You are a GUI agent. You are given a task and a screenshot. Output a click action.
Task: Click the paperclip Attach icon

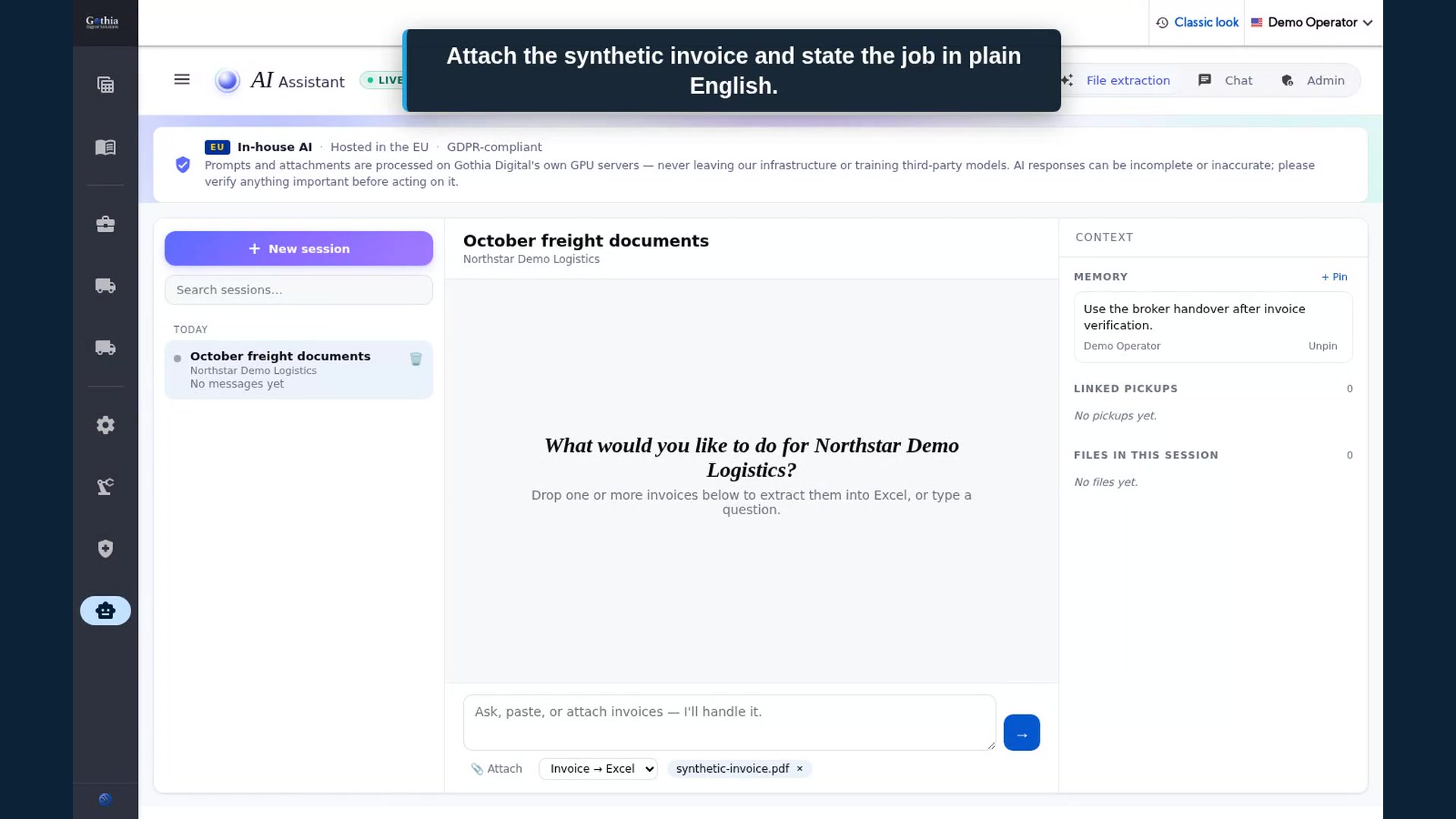pyautogui.click(x=477, y=769)
